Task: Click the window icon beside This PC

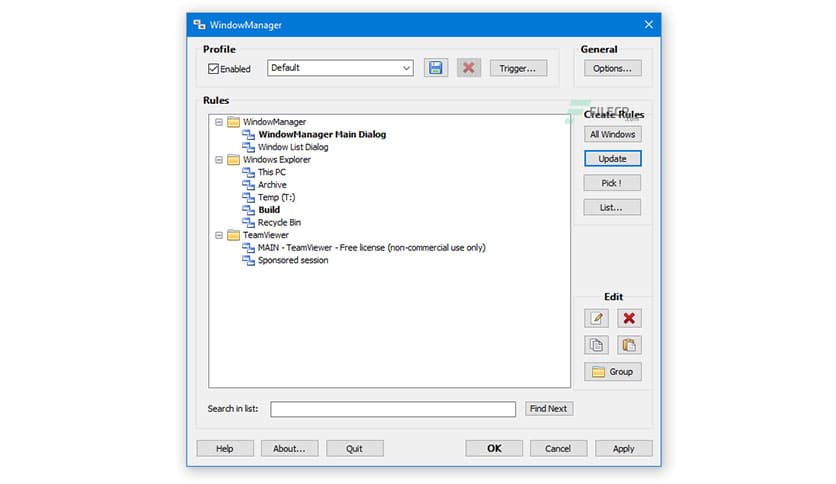Action: pyautogui.click(x=248, y=172)
